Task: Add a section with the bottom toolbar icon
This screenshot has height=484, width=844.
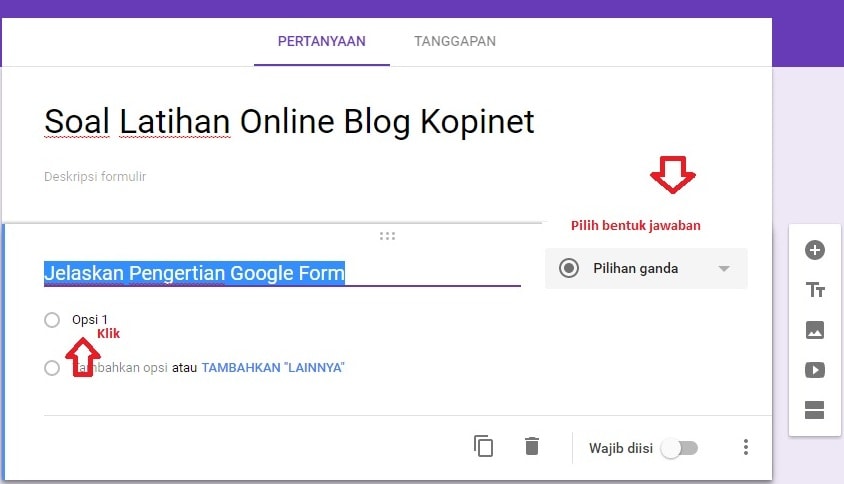Action: coord(814,410)
